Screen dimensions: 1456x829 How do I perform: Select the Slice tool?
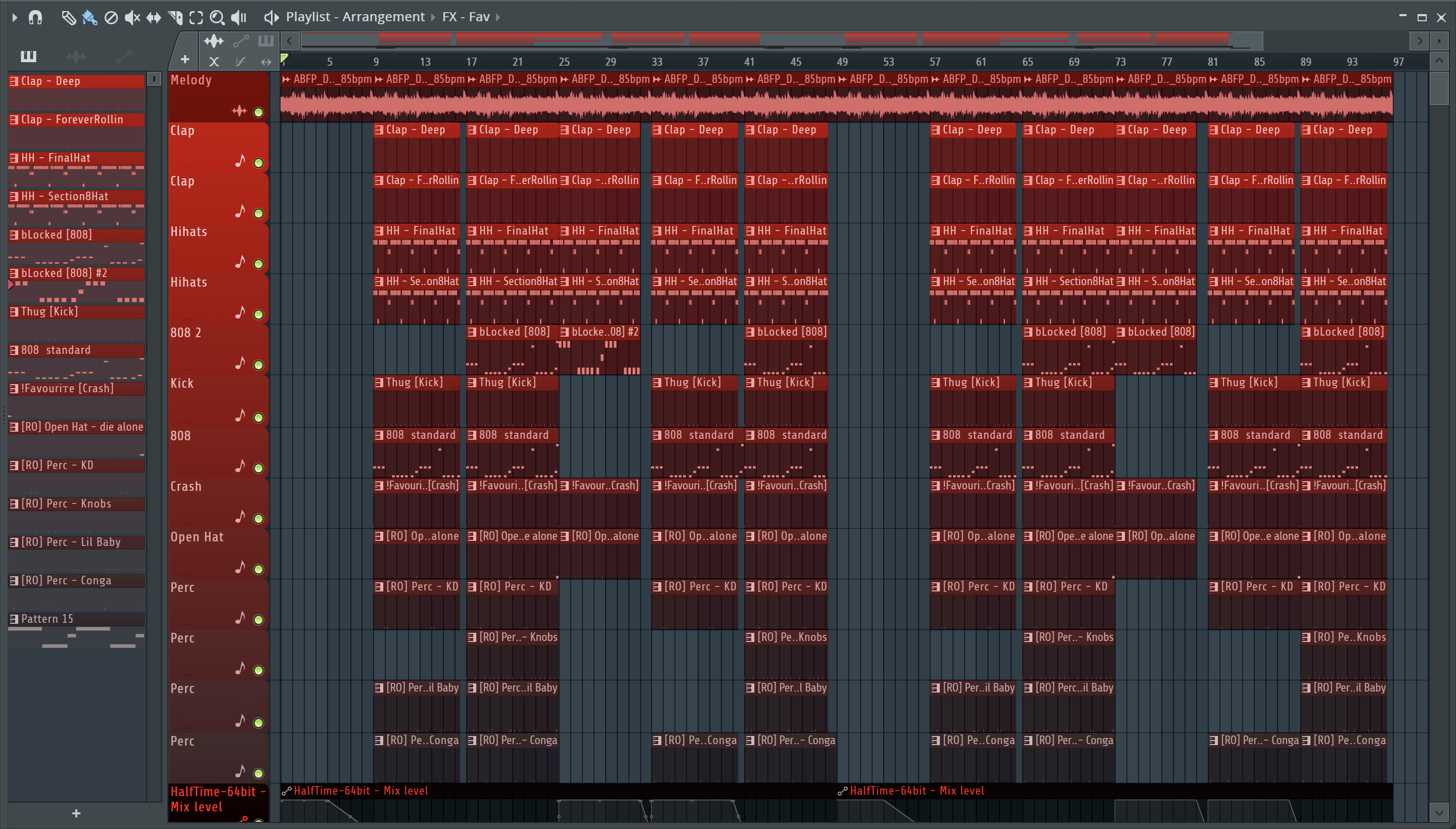pos(175,17)
